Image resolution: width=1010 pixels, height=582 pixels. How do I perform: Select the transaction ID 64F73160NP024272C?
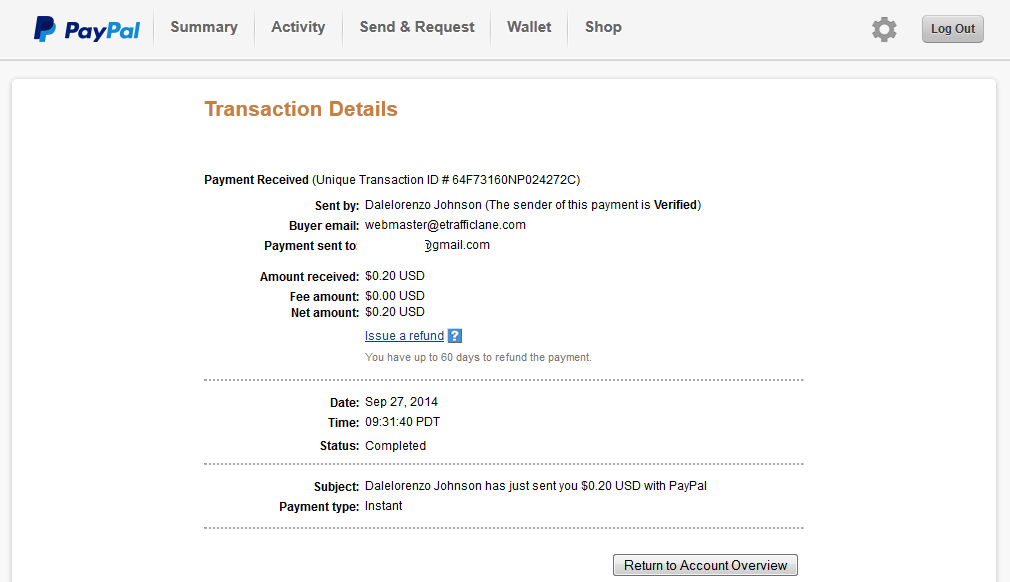pyautogui.click(x=514, y=180)
